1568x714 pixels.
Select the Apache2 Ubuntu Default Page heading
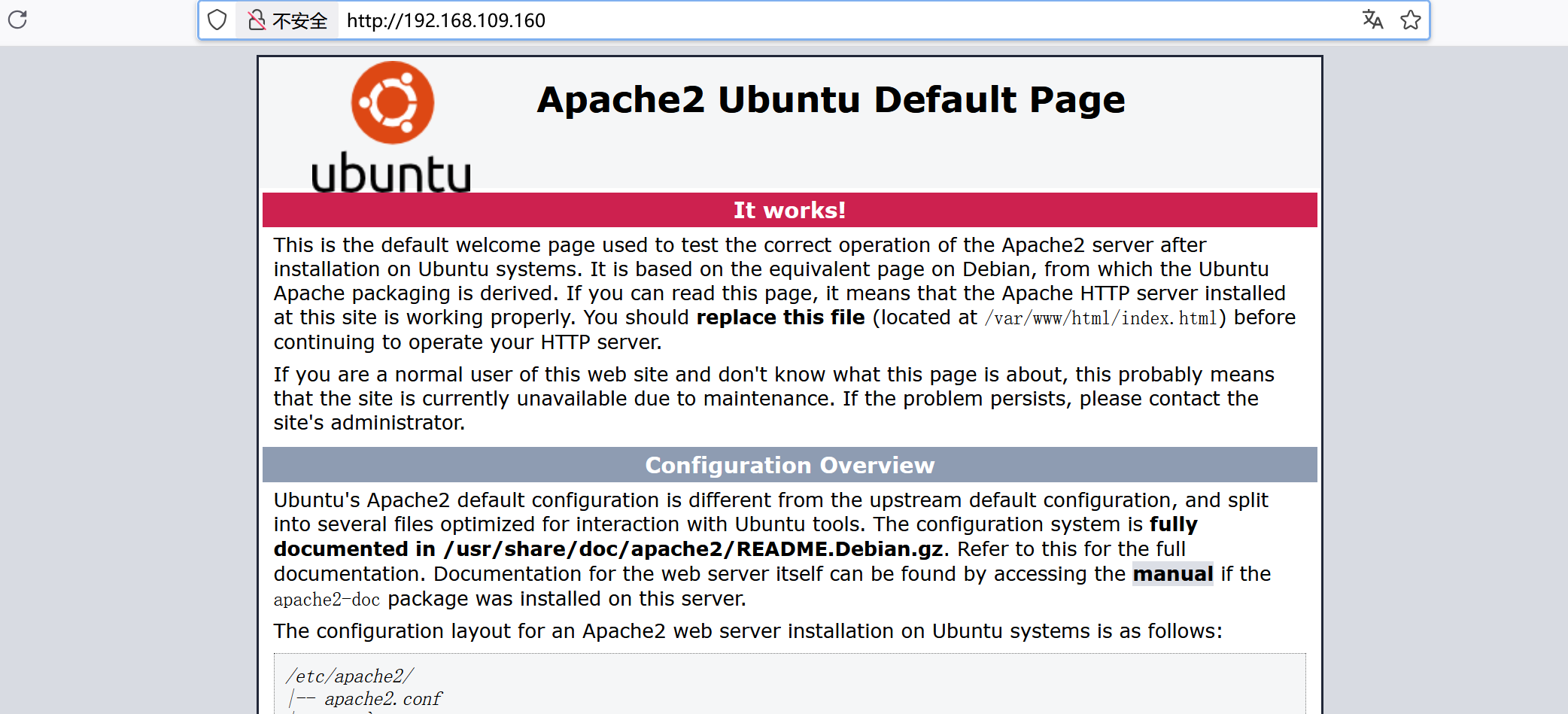click(x=831, y=99)
